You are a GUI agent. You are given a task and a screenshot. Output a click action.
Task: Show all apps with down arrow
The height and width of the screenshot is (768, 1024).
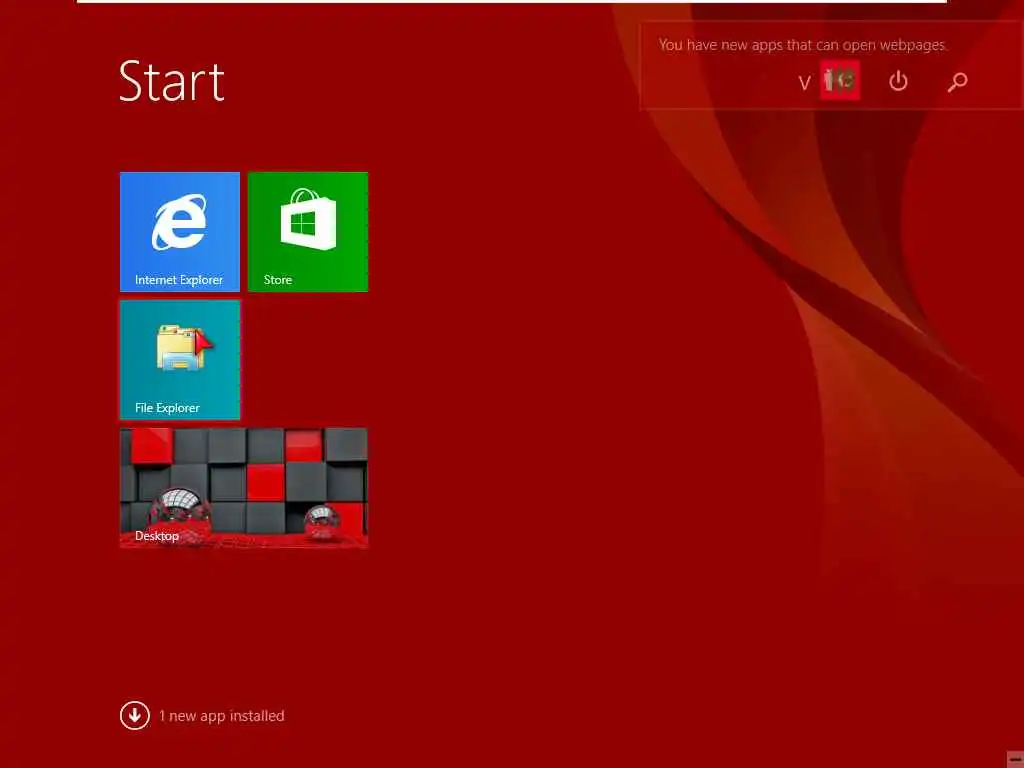pyautogui.click(x=135, y=715)
